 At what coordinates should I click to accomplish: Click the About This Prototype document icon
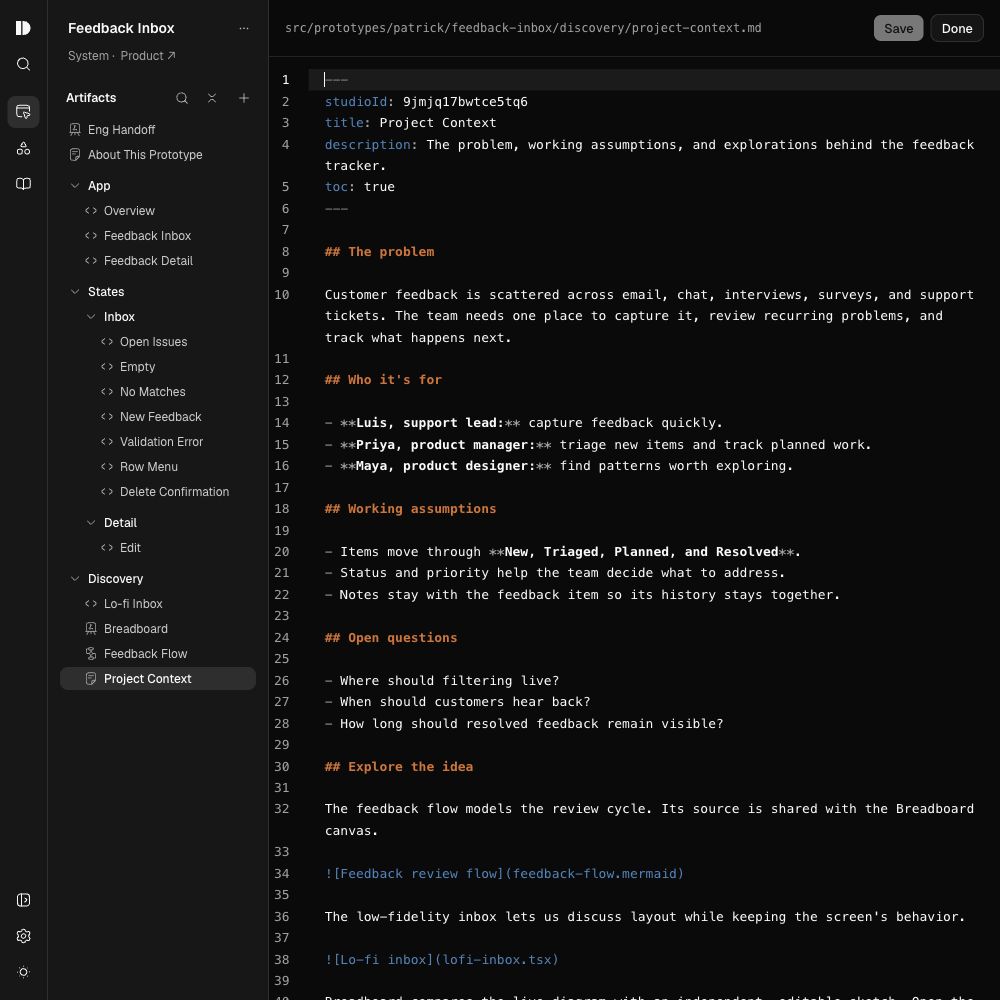(x=75, y=154)
